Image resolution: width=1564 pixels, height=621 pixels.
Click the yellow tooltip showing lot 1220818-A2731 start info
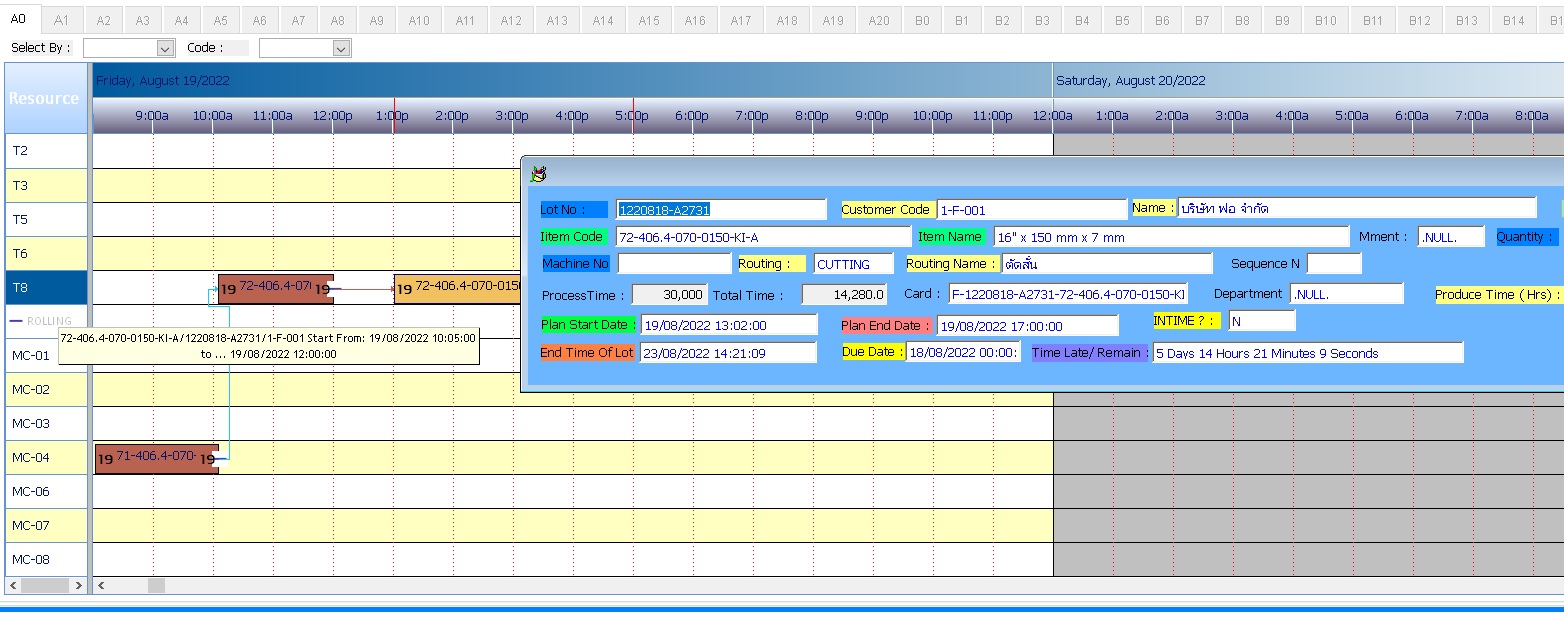(268, 345)
